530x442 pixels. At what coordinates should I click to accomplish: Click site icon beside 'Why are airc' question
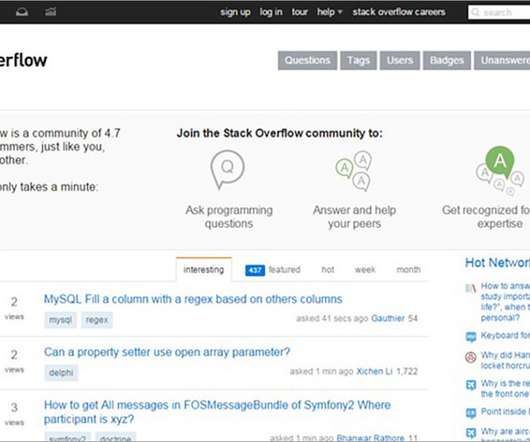click(x=471, y=433)
